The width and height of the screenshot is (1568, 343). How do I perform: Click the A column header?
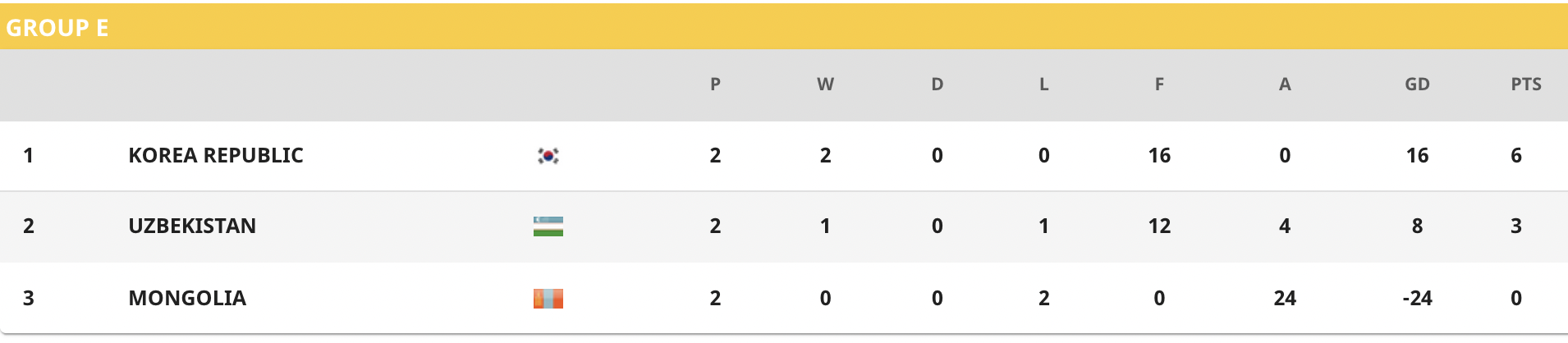click(x=1285, y=84)
